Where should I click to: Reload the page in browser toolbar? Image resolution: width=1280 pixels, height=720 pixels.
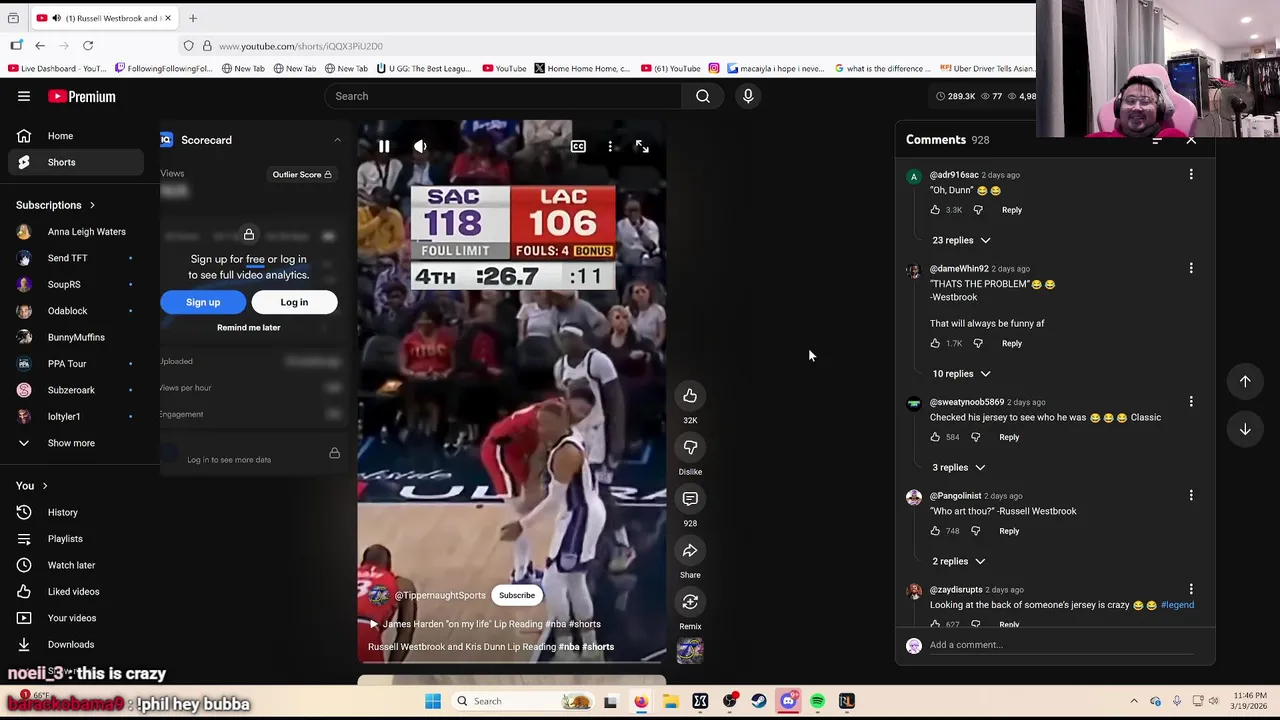88,46
